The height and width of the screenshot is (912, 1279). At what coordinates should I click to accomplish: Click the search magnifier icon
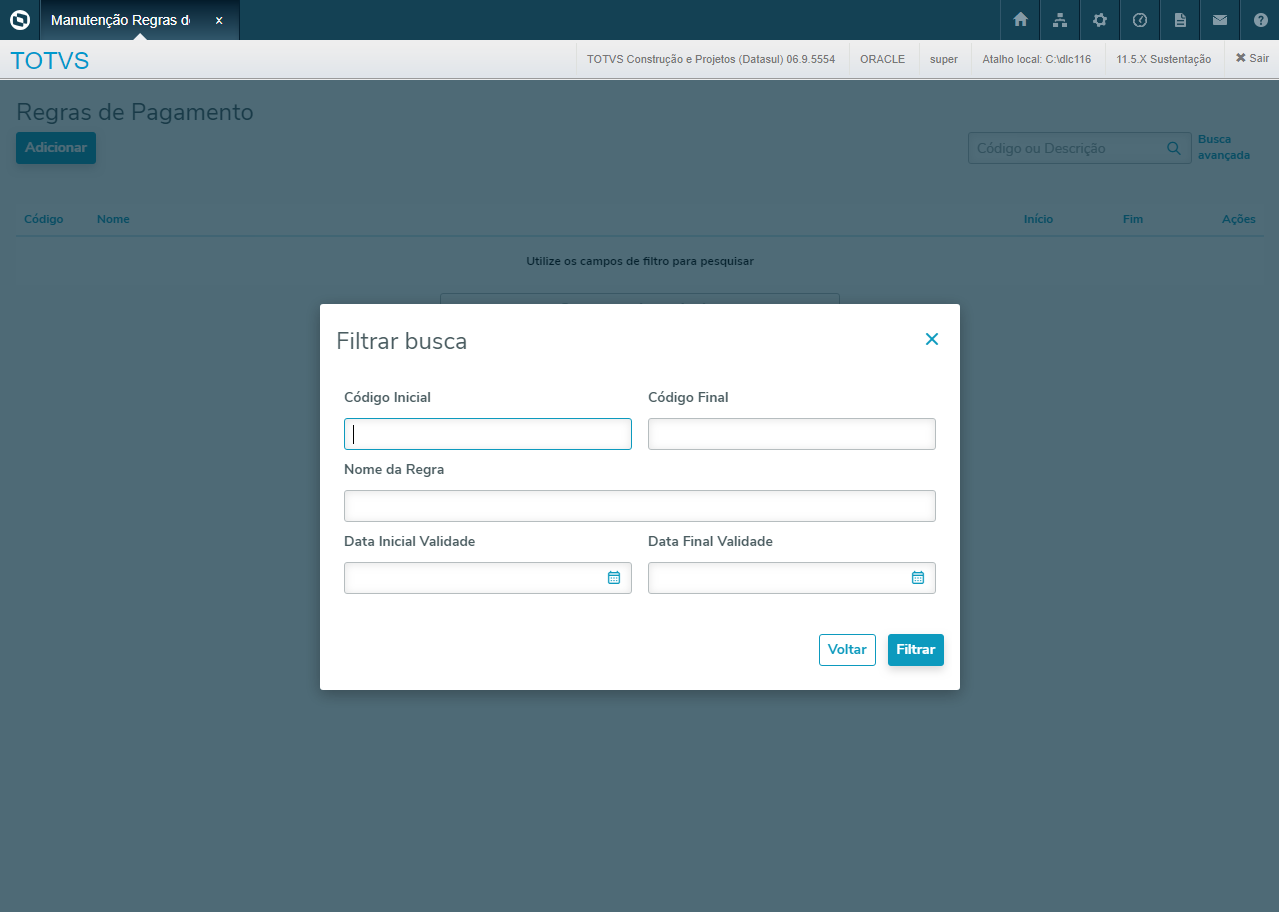1174,148
